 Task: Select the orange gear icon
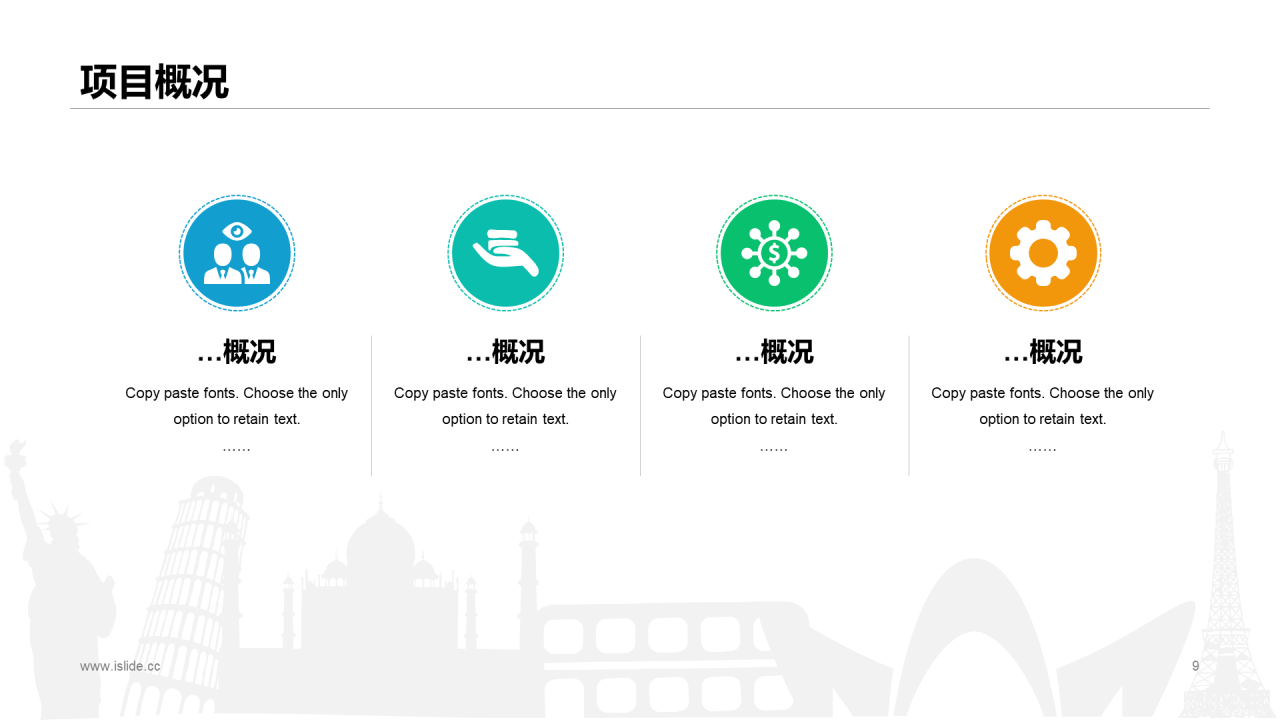coord(1043,253)
